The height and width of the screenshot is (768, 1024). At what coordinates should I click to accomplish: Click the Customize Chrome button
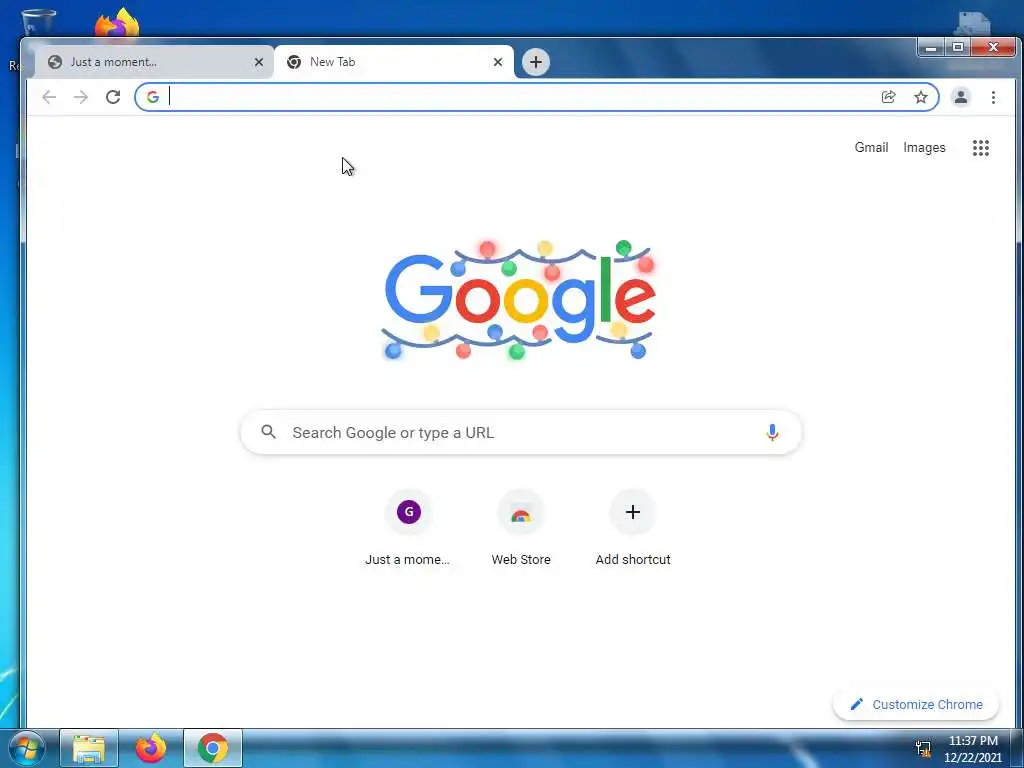(x=916, y=704)
